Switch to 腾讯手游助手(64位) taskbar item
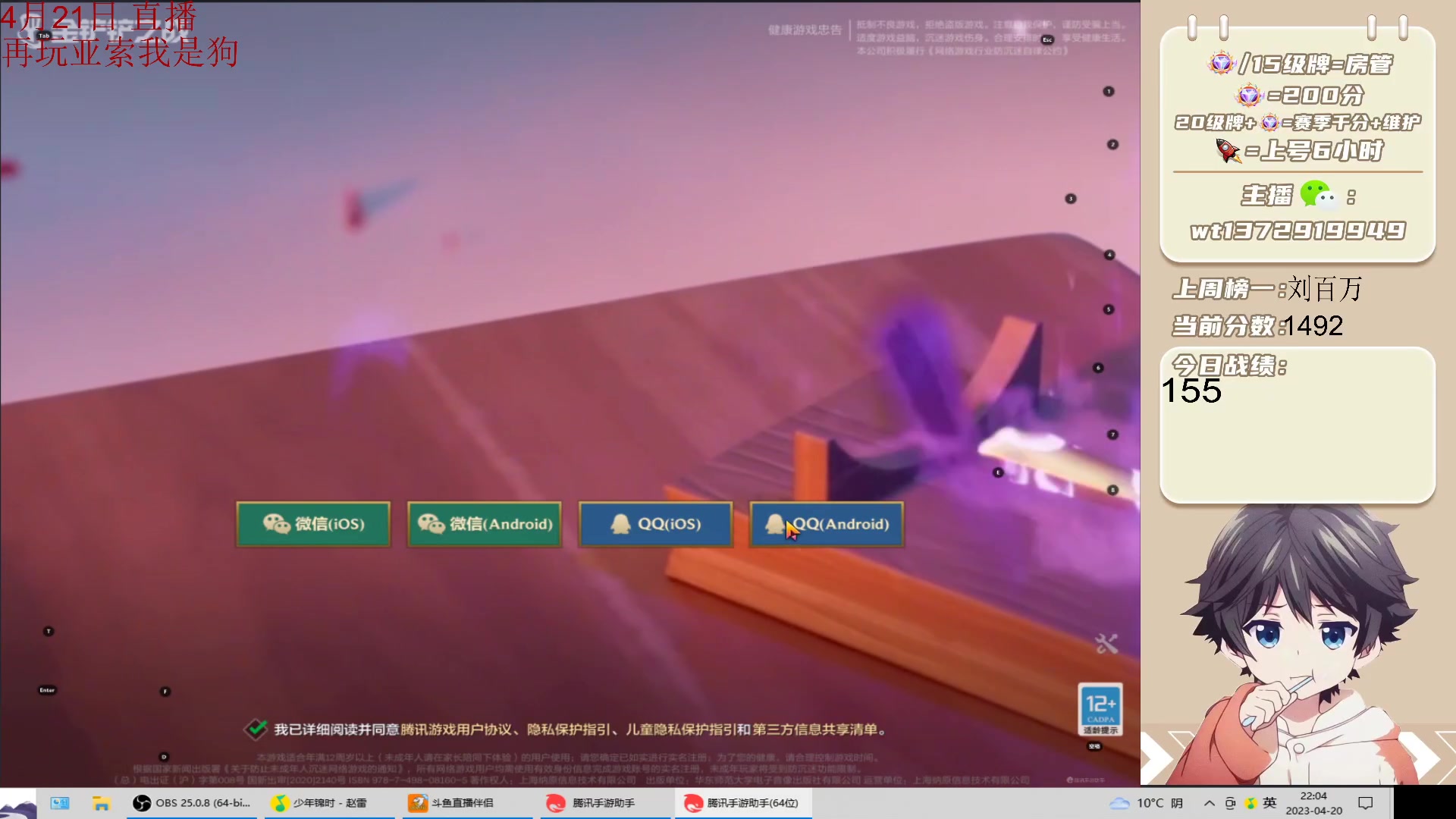This screenshot has height=819, width=1456. click(x=742, y=803)
